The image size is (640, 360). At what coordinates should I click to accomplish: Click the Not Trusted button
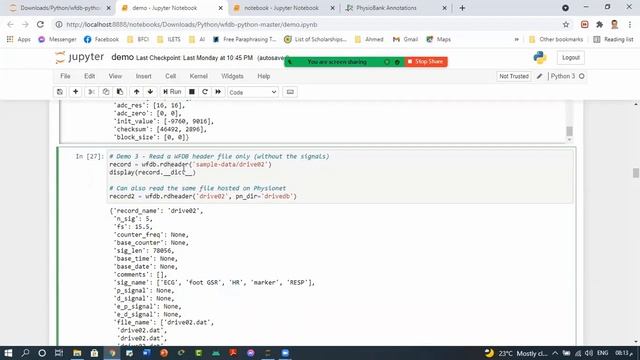[x=514, y=76]
